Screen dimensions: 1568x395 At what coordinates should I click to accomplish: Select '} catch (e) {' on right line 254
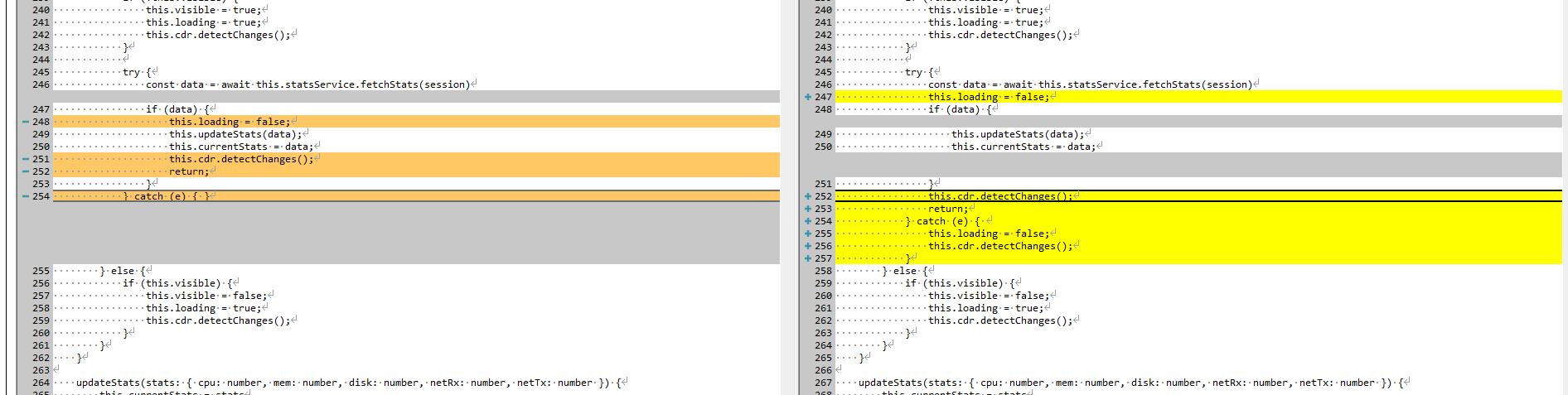click(x=943, y=221)
